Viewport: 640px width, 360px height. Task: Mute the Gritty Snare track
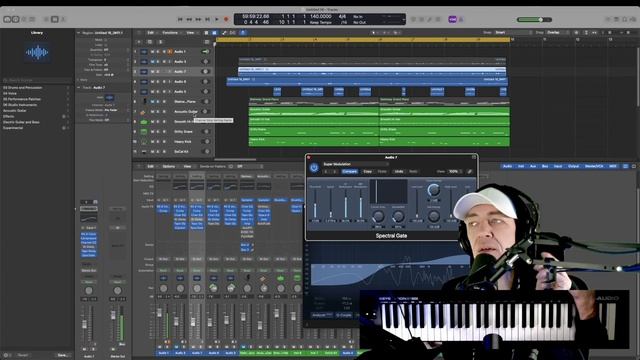pyautogui.click(x=152, y=131)
